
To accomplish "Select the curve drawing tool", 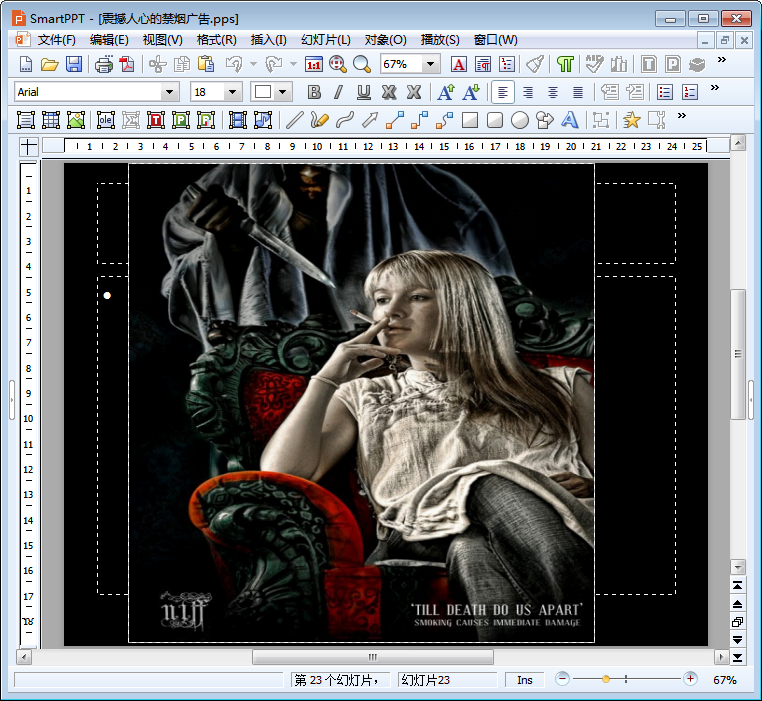I will click(x=345, y=120).
